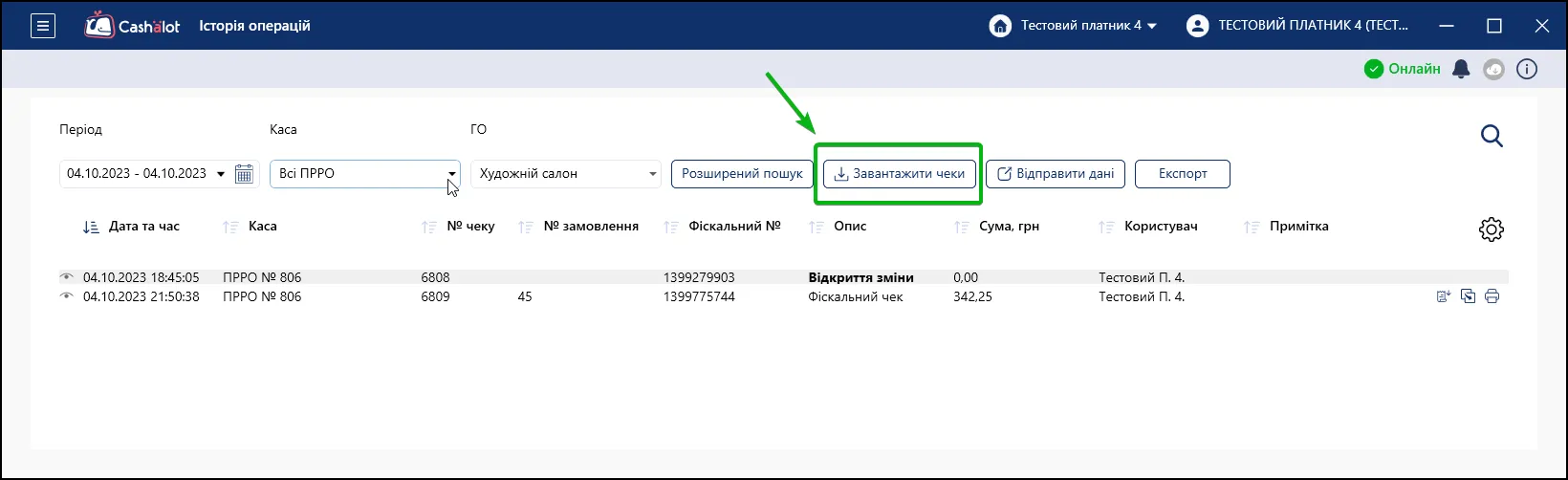
Task: Click check number 6808
Action: 435,277
